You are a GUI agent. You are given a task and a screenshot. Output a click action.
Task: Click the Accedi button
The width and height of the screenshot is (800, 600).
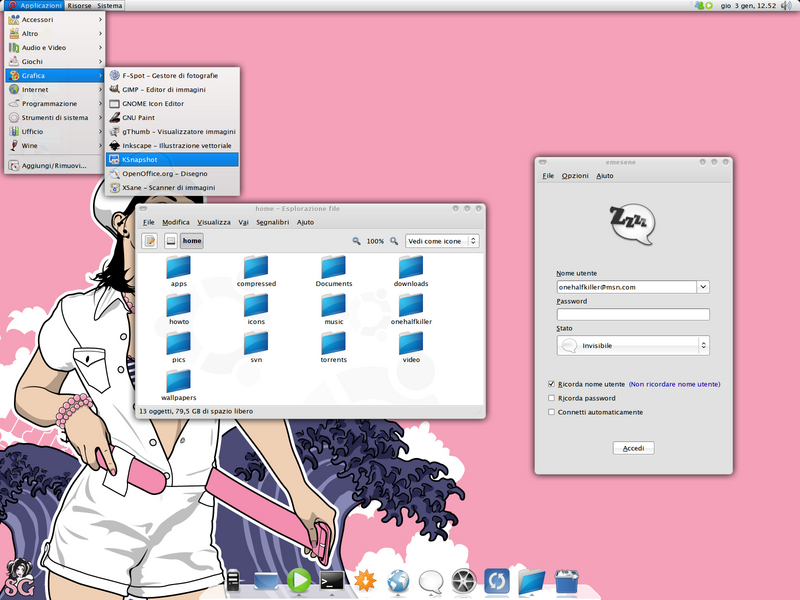pyautogui.click(x=633, y=448)
